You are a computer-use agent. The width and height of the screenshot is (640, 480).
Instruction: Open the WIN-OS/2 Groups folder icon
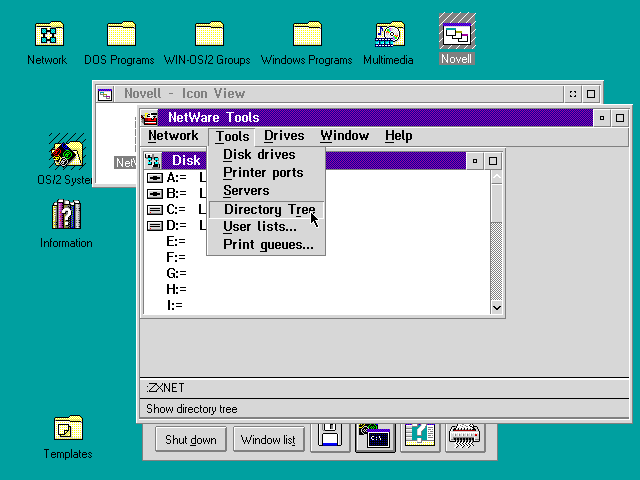(209, 34)
